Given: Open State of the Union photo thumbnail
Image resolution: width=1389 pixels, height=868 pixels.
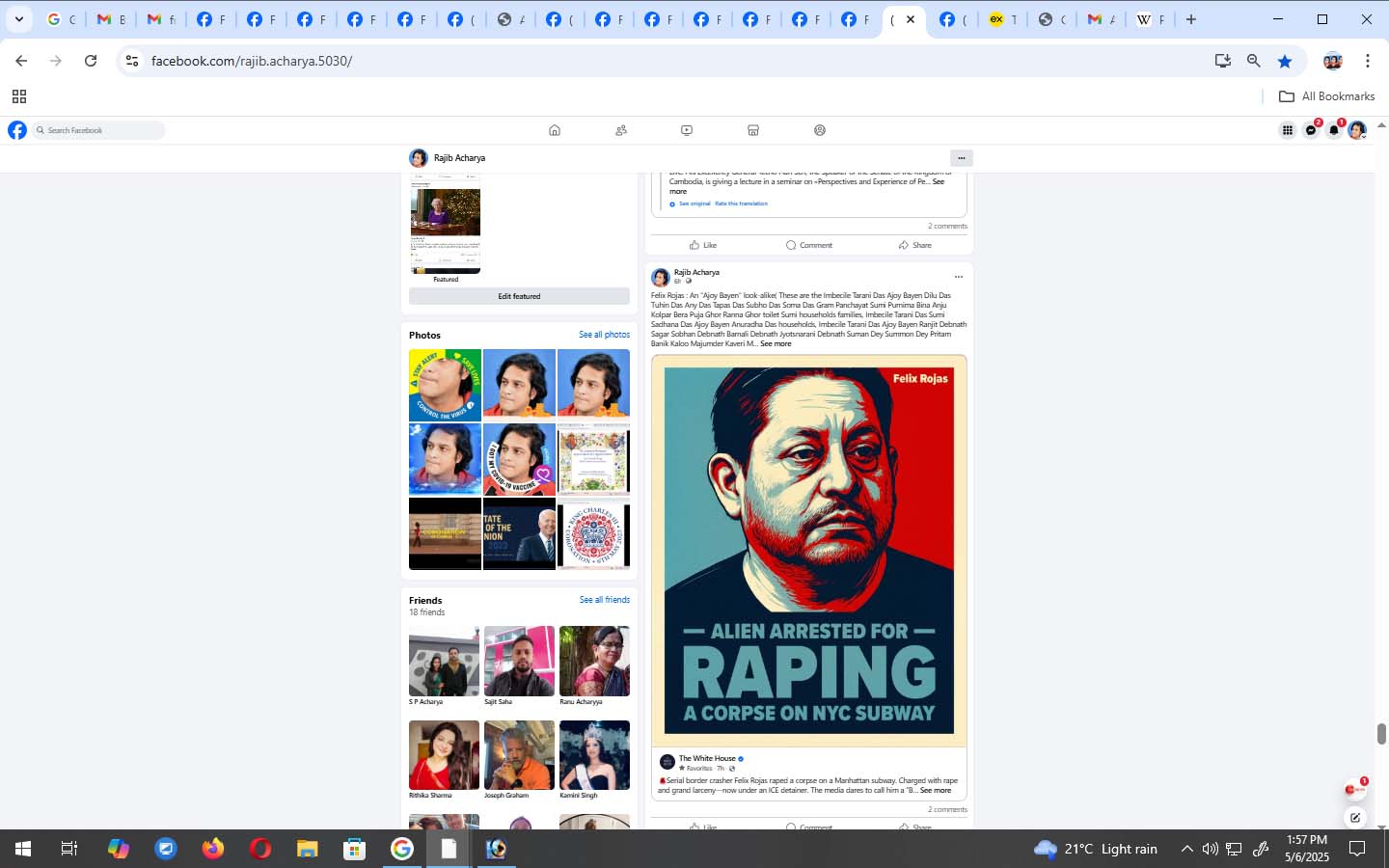Looking at the screenshot, I should click(x=519, y=533).
